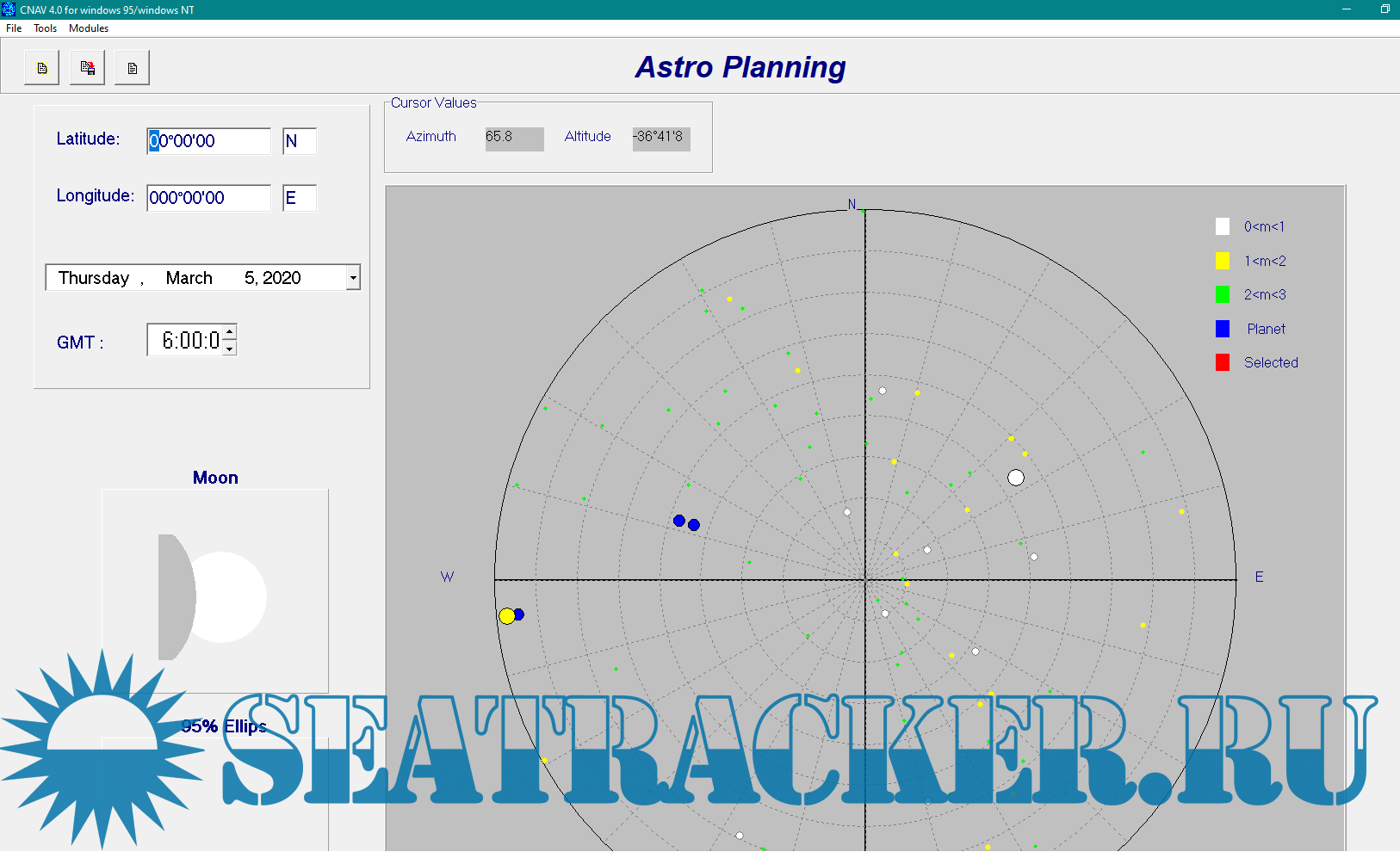The height and width of the screenshot is (852, 1400).
Task: Click the plain document toolbar icon
Action: [132, 68]
